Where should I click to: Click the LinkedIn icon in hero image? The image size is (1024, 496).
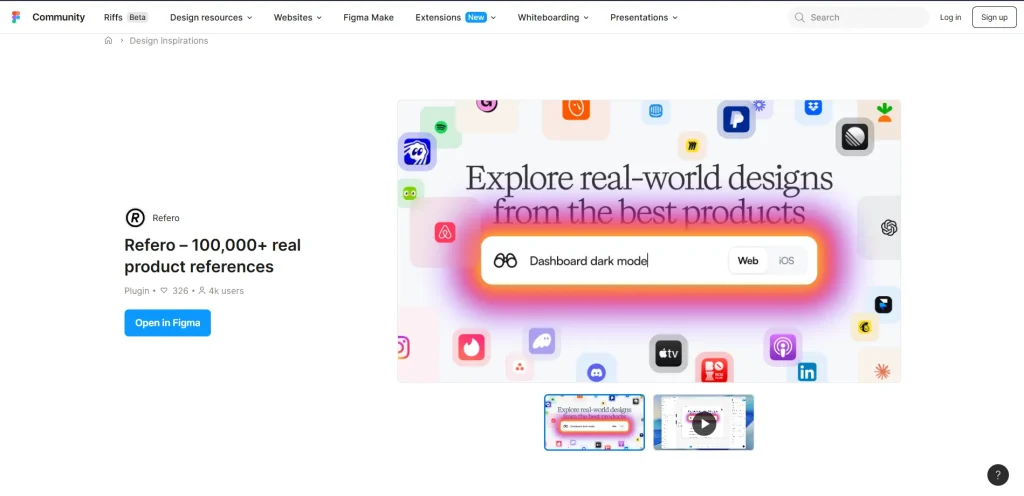[x=807, y=373]
